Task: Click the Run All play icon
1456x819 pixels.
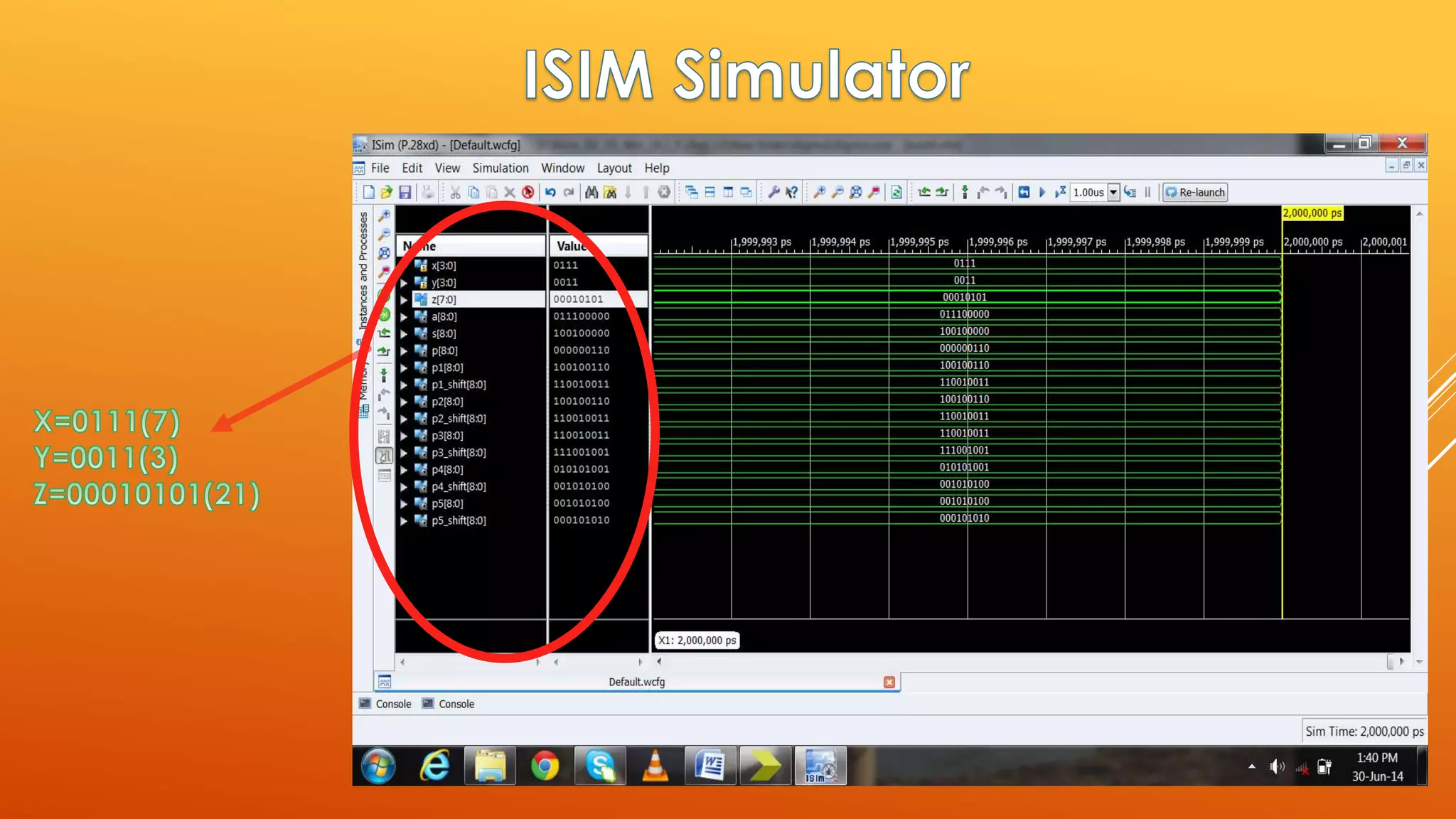Action: [1042, 192]
